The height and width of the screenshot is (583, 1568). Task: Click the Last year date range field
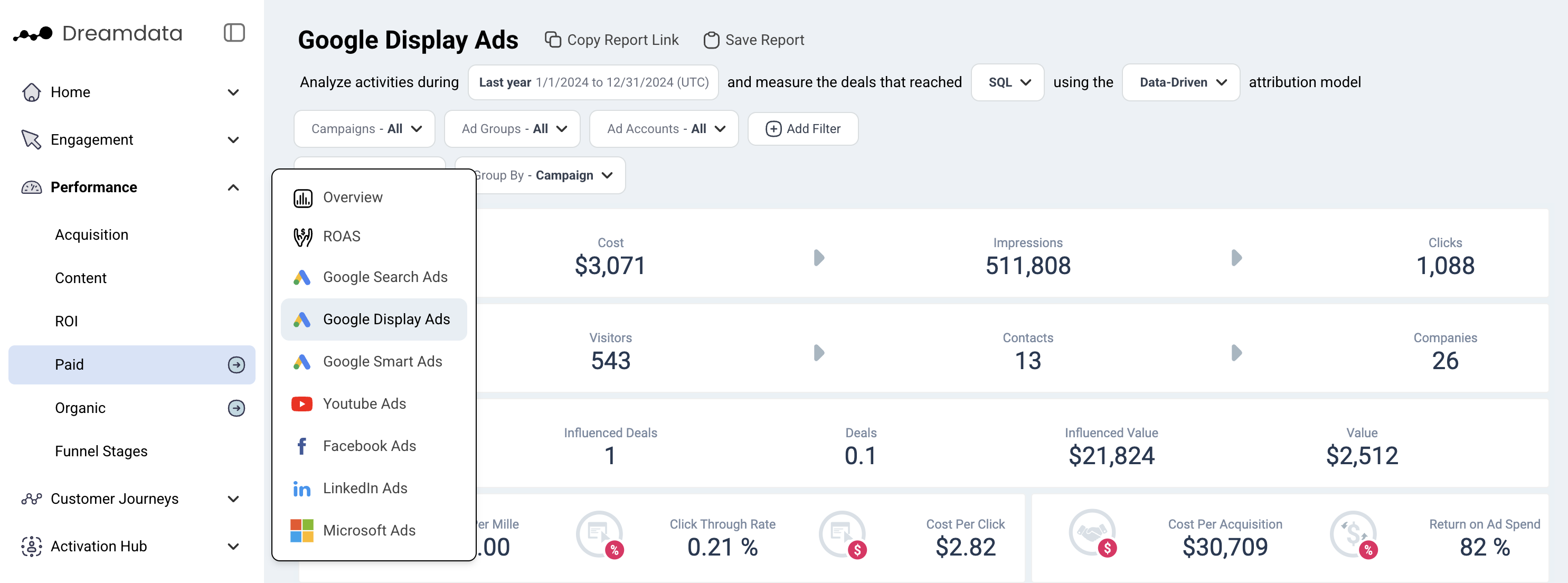click(x=593, y=82)
